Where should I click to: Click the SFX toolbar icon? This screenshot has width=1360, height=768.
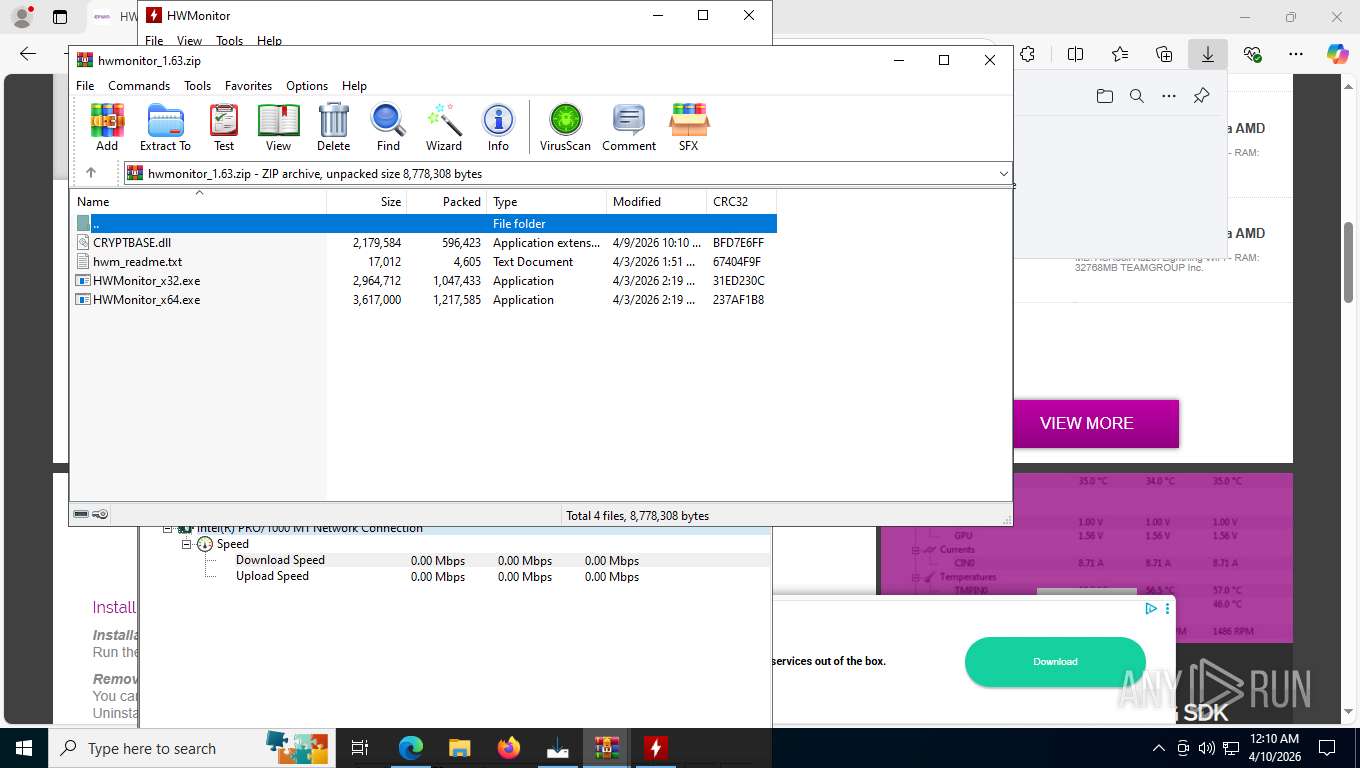[x=689, y=127]
